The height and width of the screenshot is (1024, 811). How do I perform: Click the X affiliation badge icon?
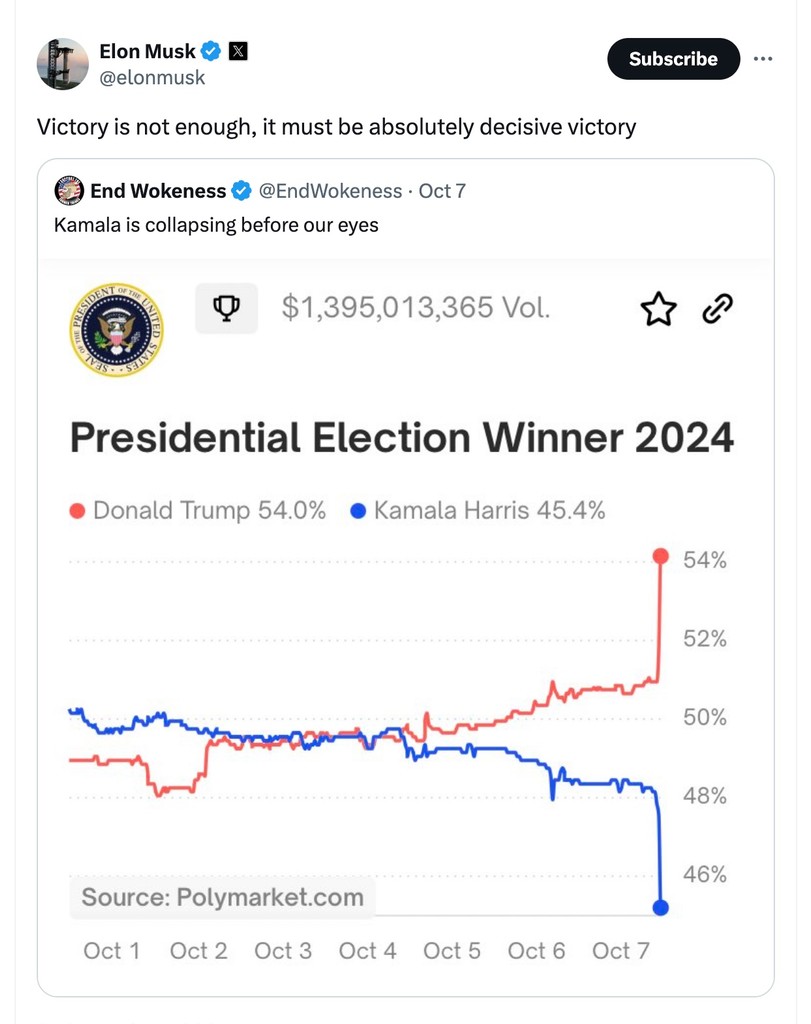point(238,51)
